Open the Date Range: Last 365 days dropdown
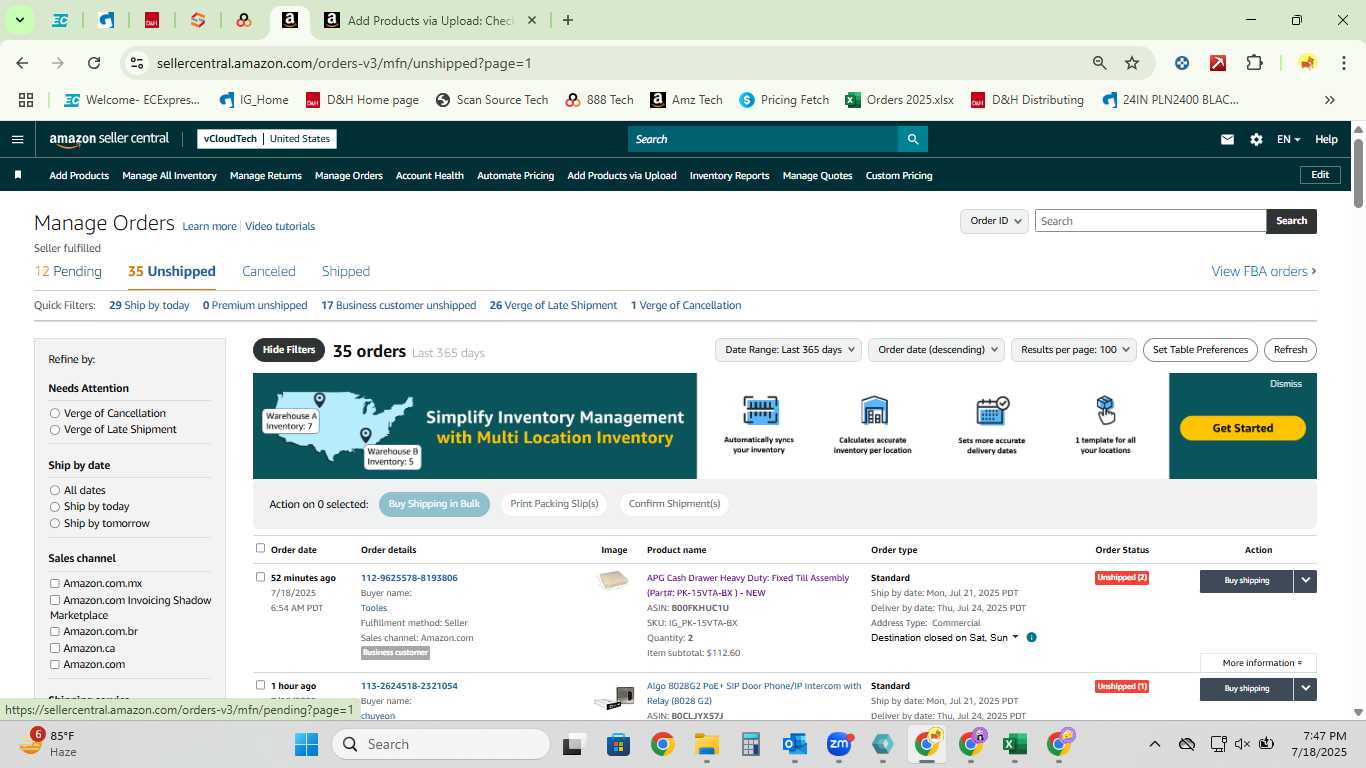1366x768 pixels. 789,349
